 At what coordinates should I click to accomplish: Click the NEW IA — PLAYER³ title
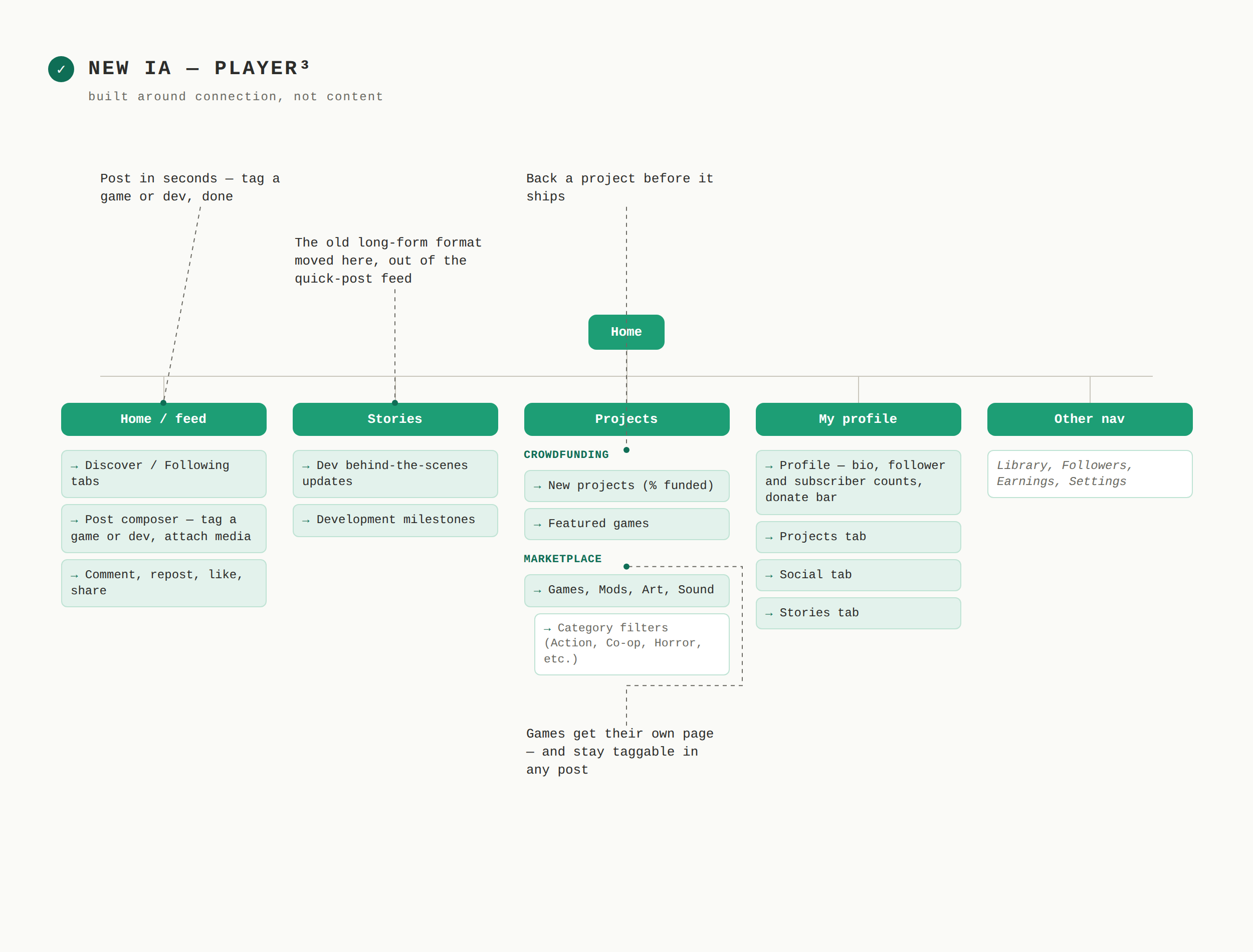[x=199, y=68]
